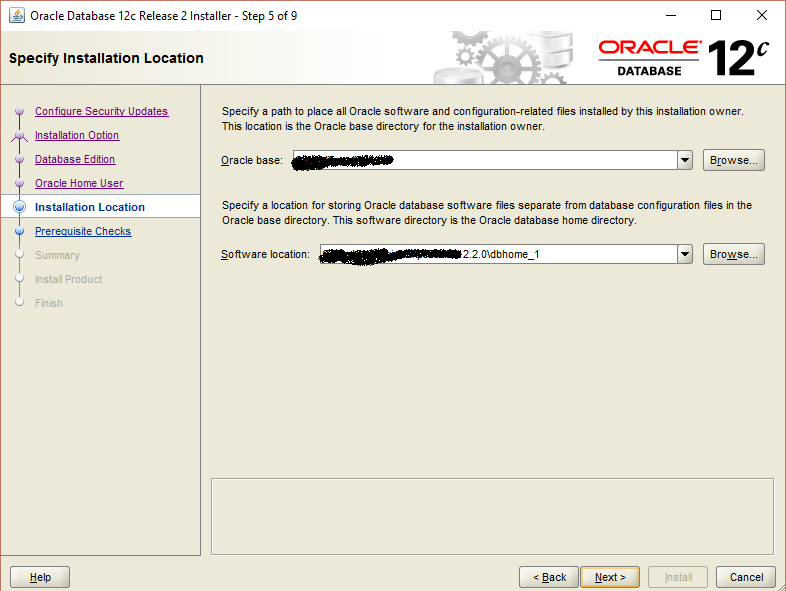
Task: Open the Database Edition step link
Action: pyautogui.click(x=75, y=160)
